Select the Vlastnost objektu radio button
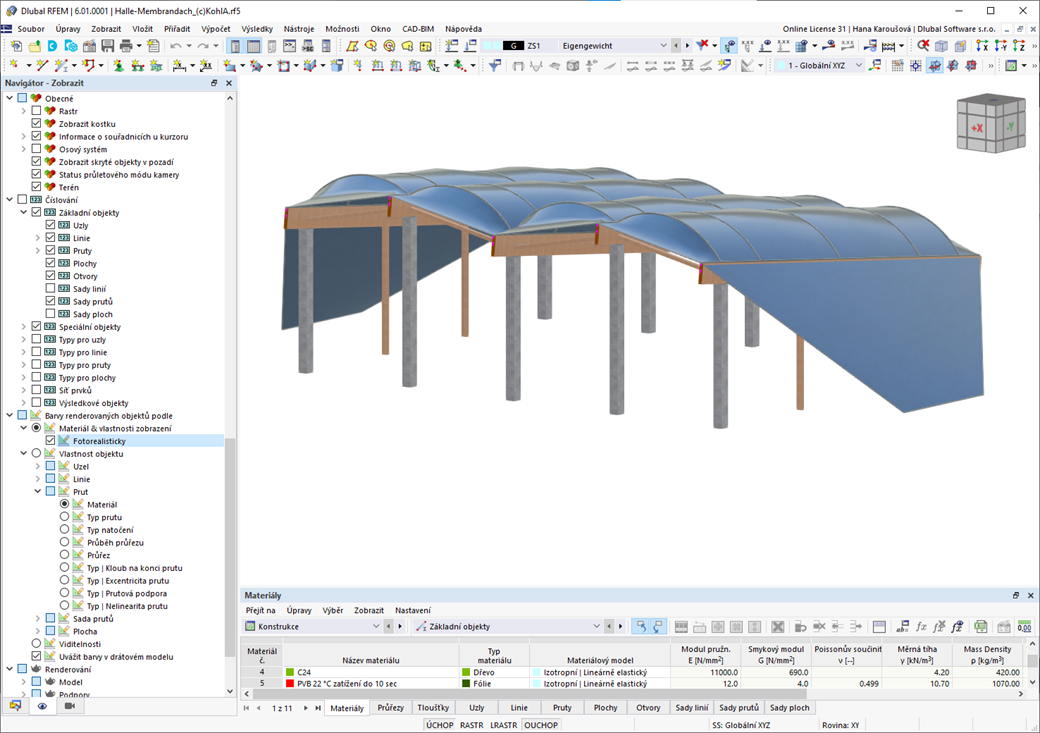1040x733 pixels. pos(36,453)
